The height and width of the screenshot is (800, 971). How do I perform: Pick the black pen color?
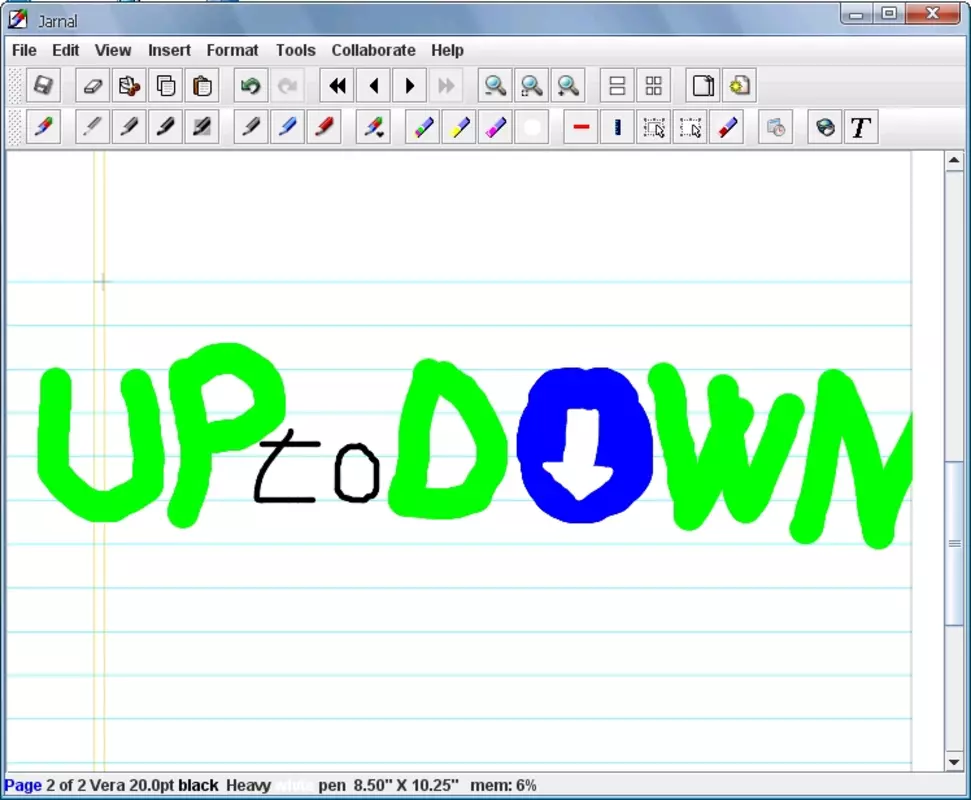coord(251,128)
